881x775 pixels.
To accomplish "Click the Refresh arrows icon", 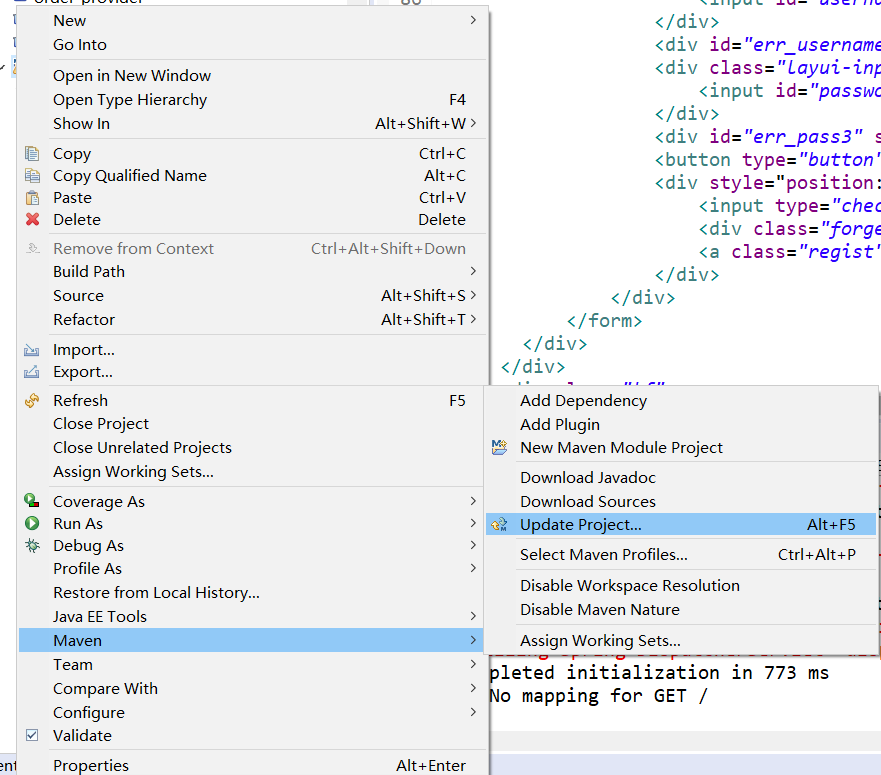I will pyautogui.click(x=33, y=400).
